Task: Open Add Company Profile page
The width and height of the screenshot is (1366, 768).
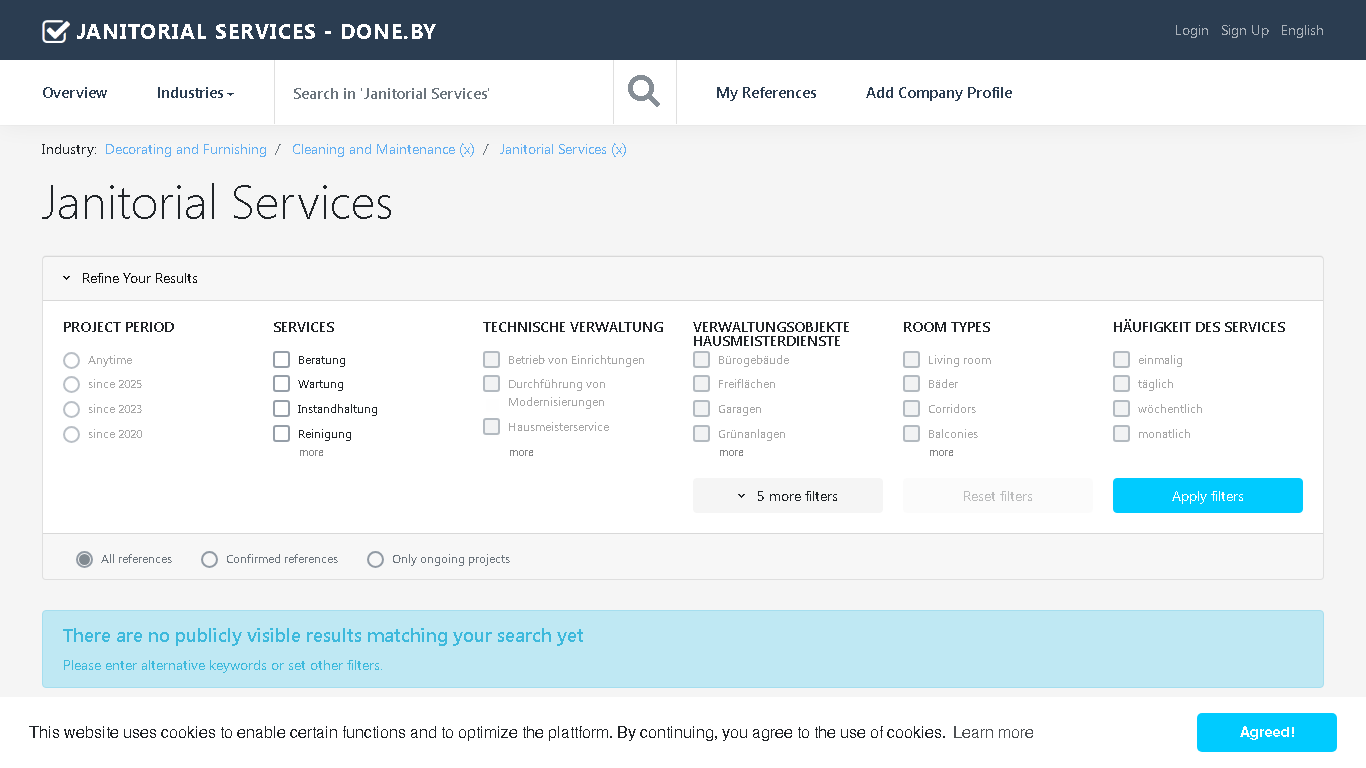Action: 939,93
